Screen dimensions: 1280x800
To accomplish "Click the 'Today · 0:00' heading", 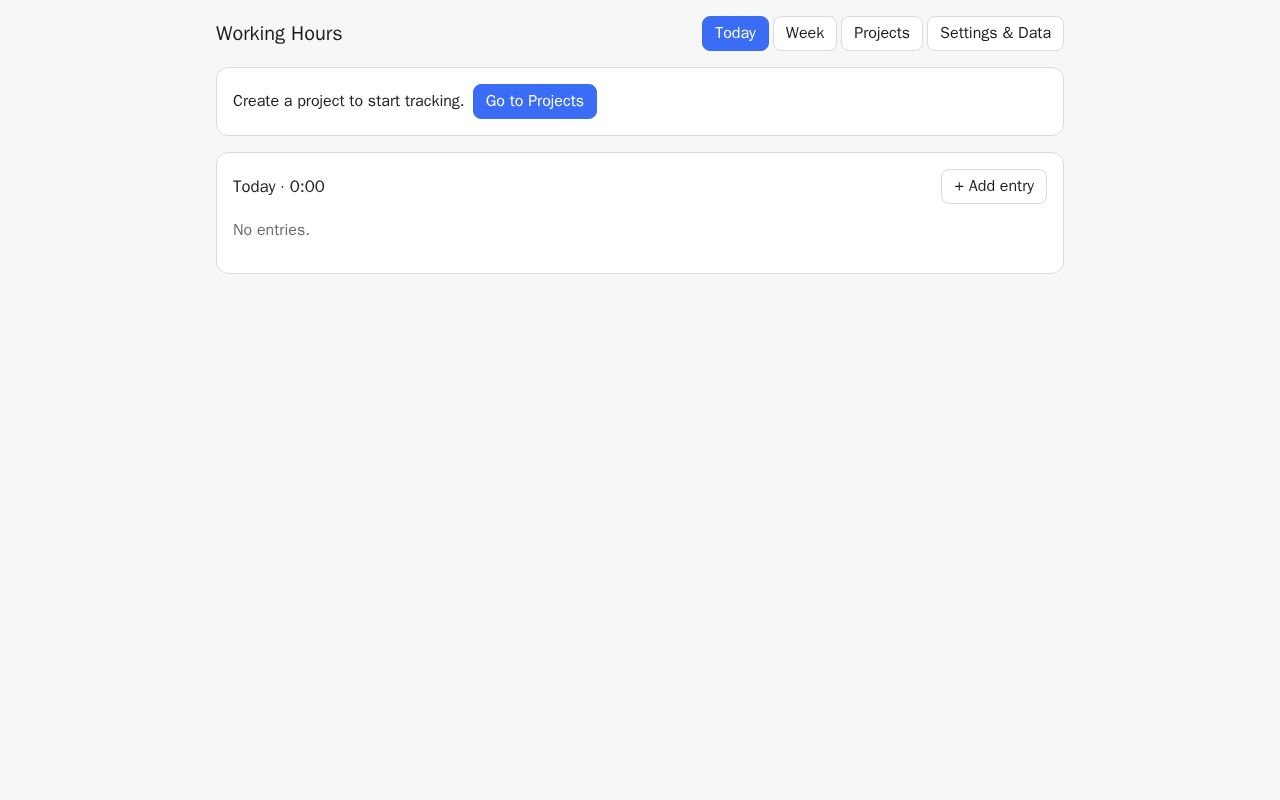I will 279,186.
